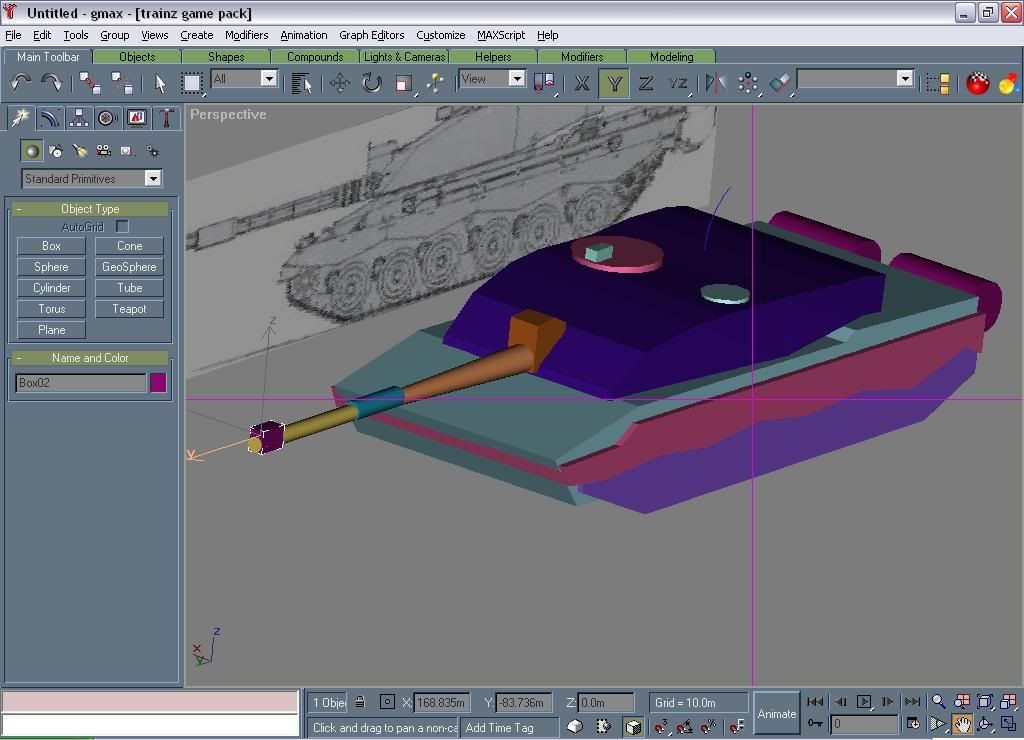Switch to the Modeling toolbar tab
Screen dimensions: 1024x740
671,57
